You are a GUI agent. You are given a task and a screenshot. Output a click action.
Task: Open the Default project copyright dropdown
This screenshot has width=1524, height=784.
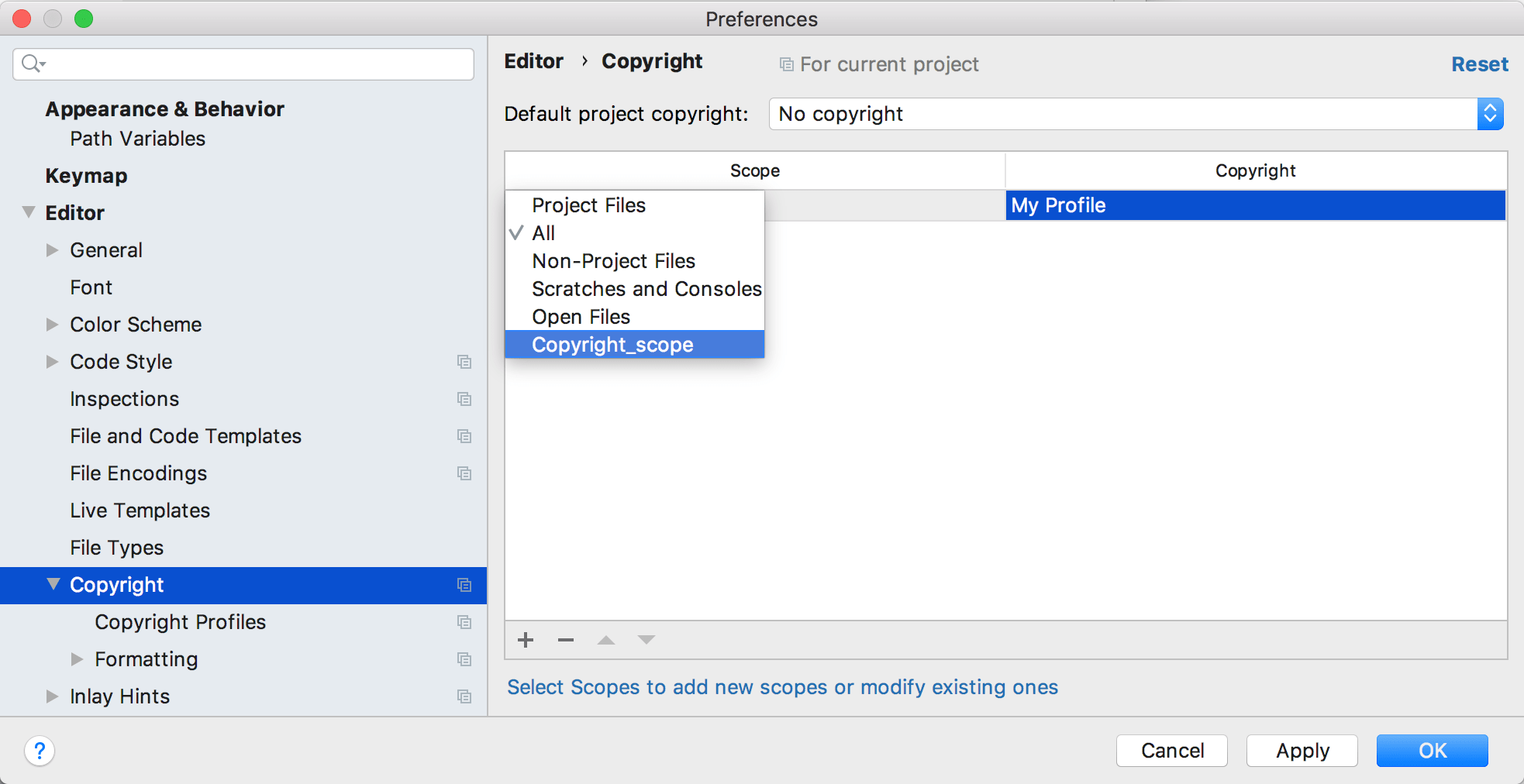(1490, 114)
